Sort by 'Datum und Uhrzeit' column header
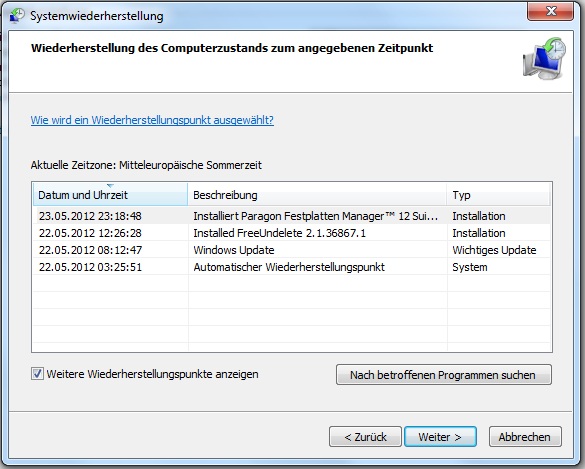This screenshot has height=469, width=585. [x=110, y=195]
